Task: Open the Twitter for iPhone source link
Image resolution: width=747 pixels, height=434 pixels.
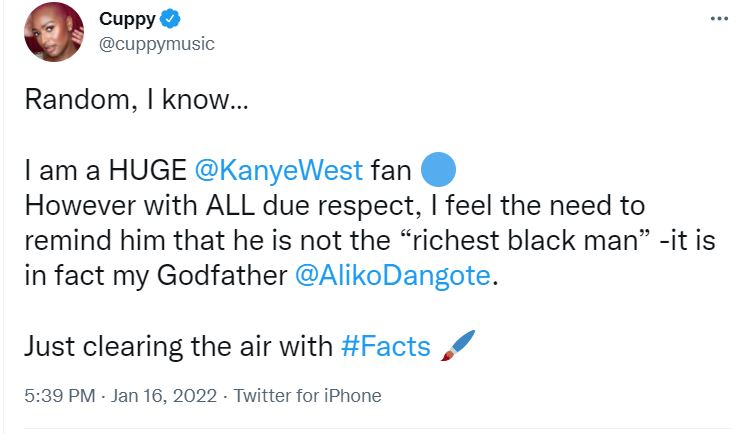Action: pos(307,396)
